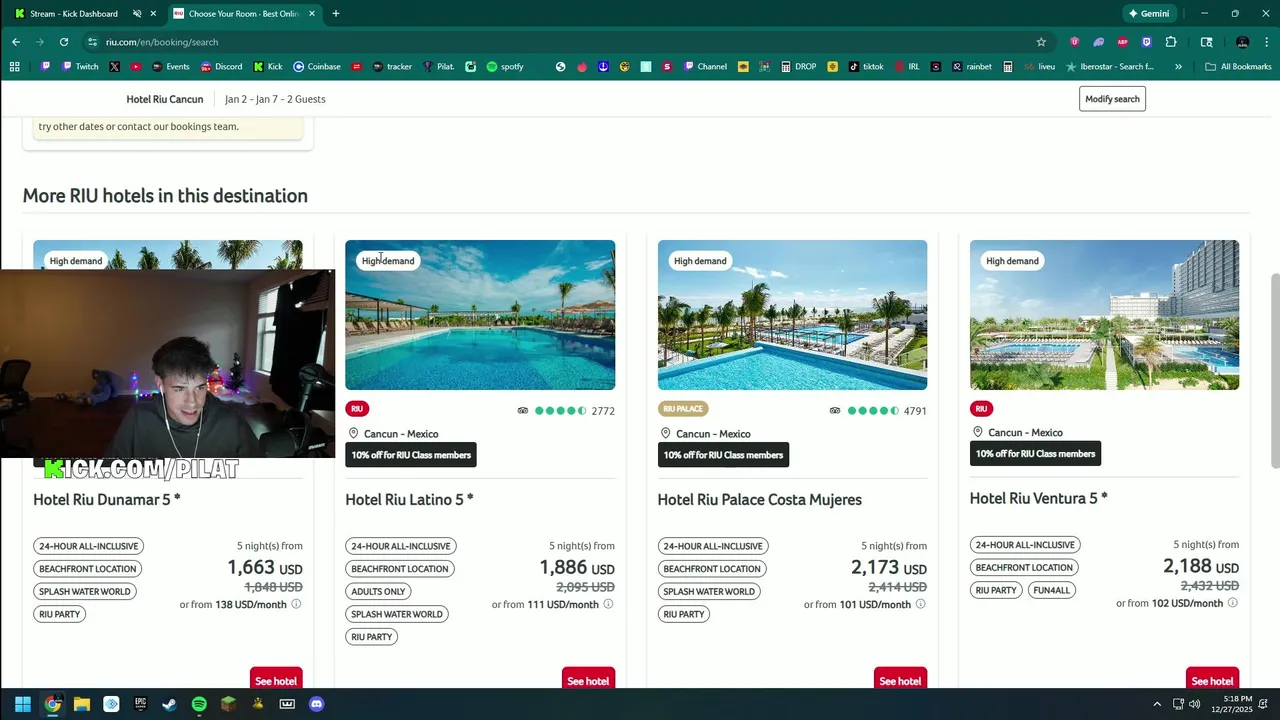Click the Modify search button
This screenshot has height=720, width=1280.
(1112, 99)
